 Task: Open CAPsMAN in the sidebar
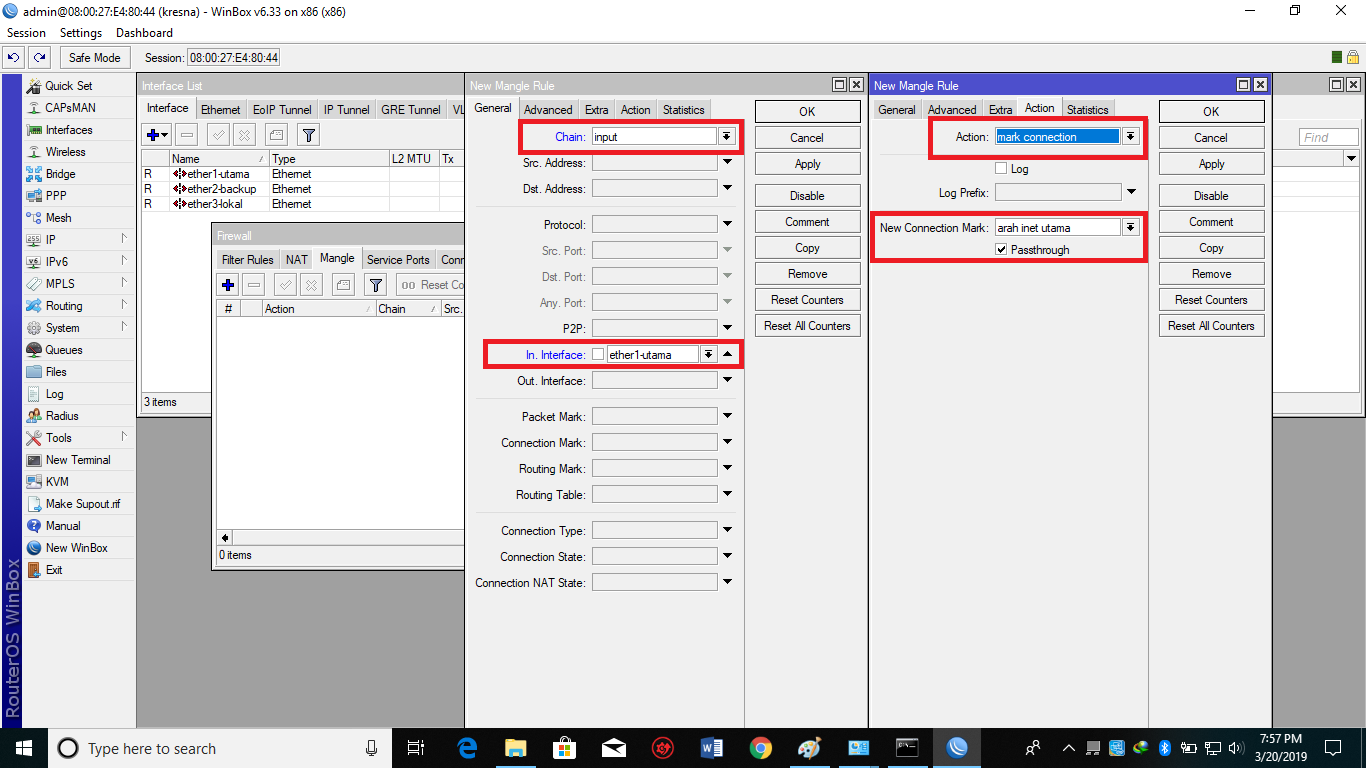(x=70, y=108)
